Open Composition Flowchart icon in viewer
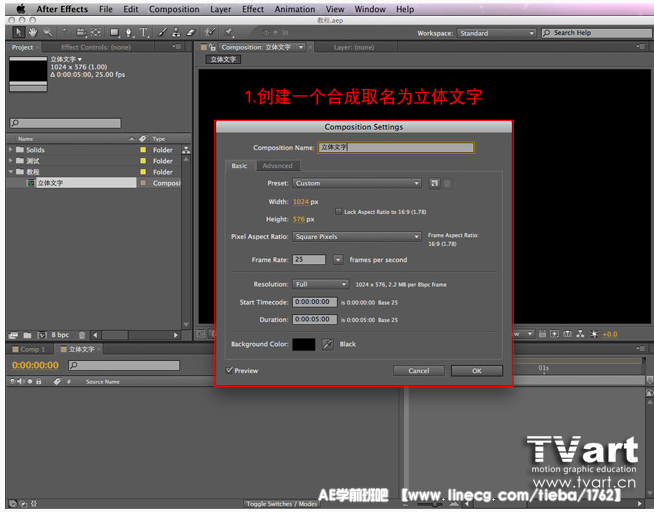 point(581,334)
